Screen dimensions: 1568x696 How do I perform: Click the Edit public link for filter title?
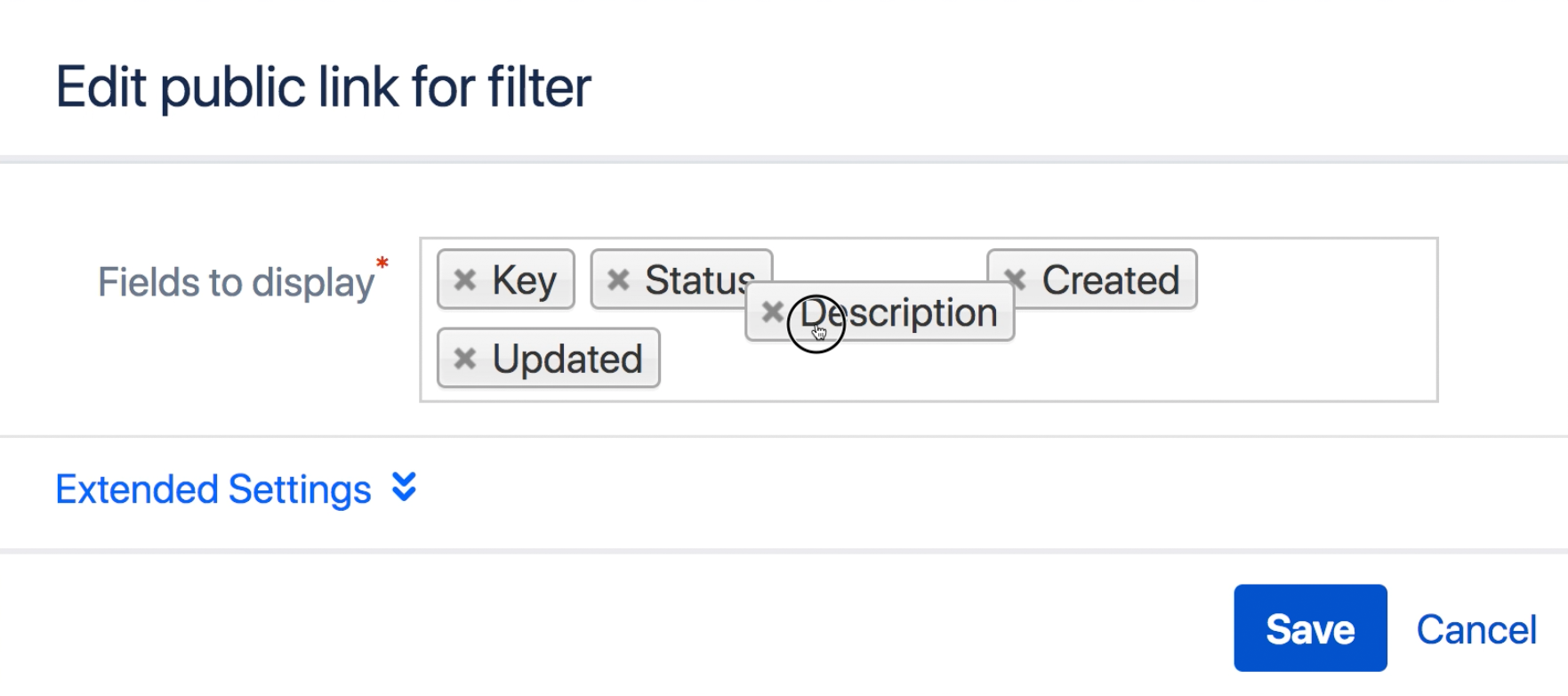323,87
